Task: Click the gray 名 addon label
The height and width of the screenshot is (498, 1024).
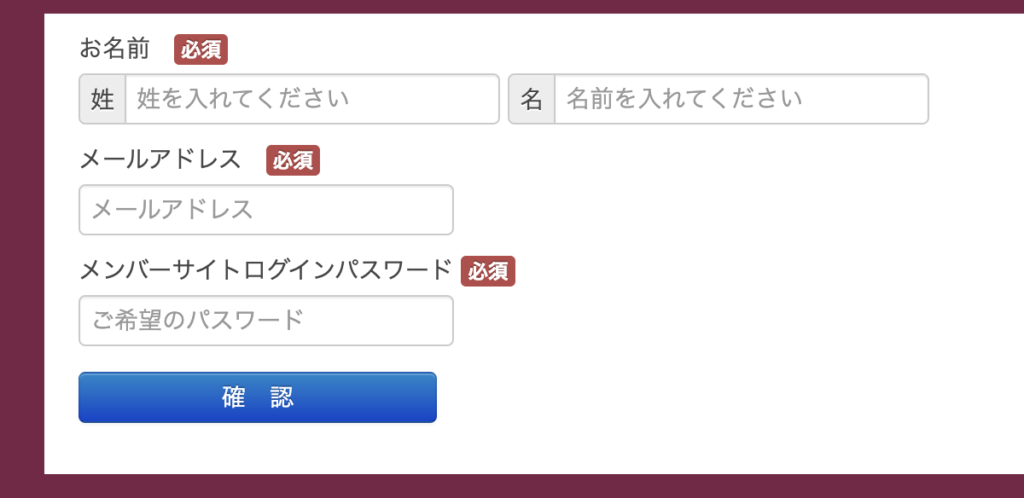Action: coord(532,99)
